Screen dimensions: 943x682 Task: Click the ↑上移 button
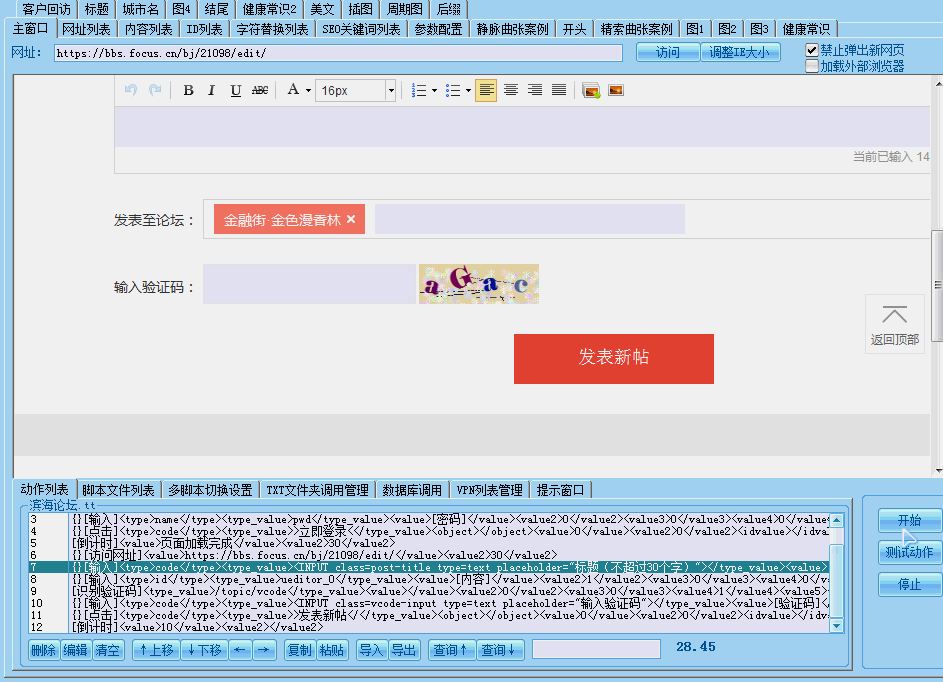(x=156, y=650)
